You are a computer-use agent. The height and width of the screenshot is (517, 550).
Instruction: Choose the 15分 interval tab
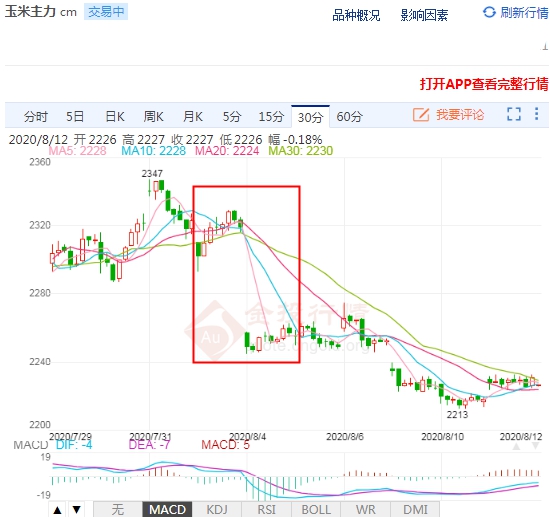point(271,116)
